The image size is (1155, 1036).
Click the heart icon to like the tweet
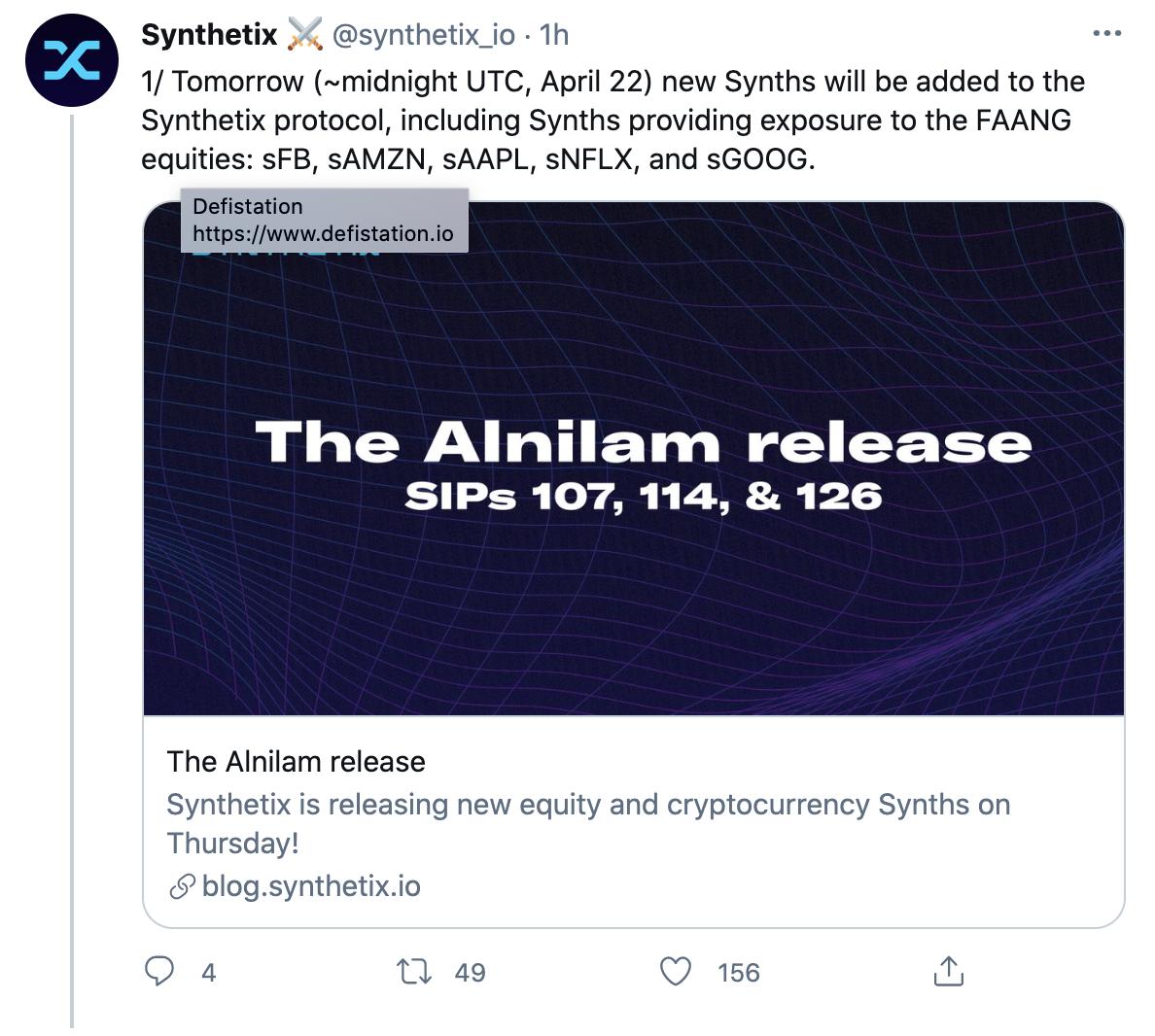[x=677, y=971]
